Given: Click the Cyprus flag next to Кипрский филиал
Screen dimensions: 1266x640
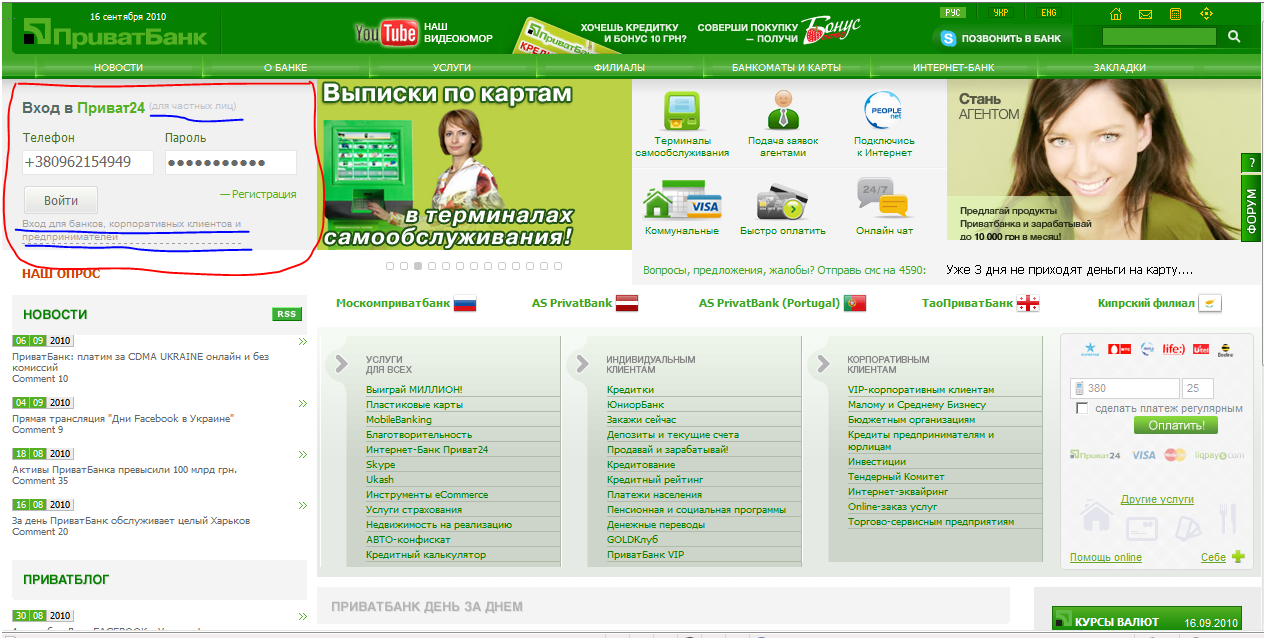Looking at the screenshot, I should 1210,303.
